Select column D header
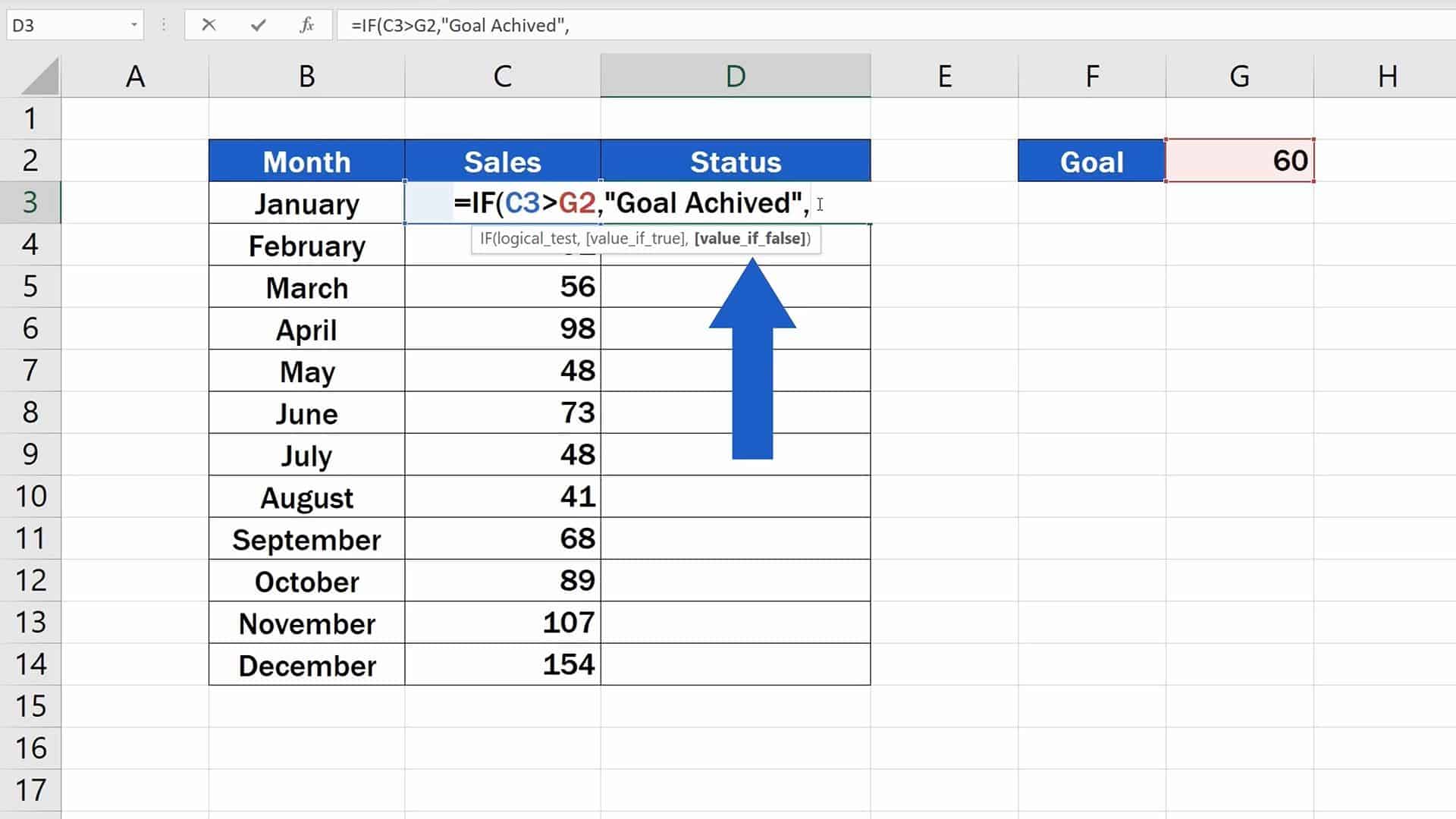The width and height of the screenshot is (1456, 819). tap(734, 75)
